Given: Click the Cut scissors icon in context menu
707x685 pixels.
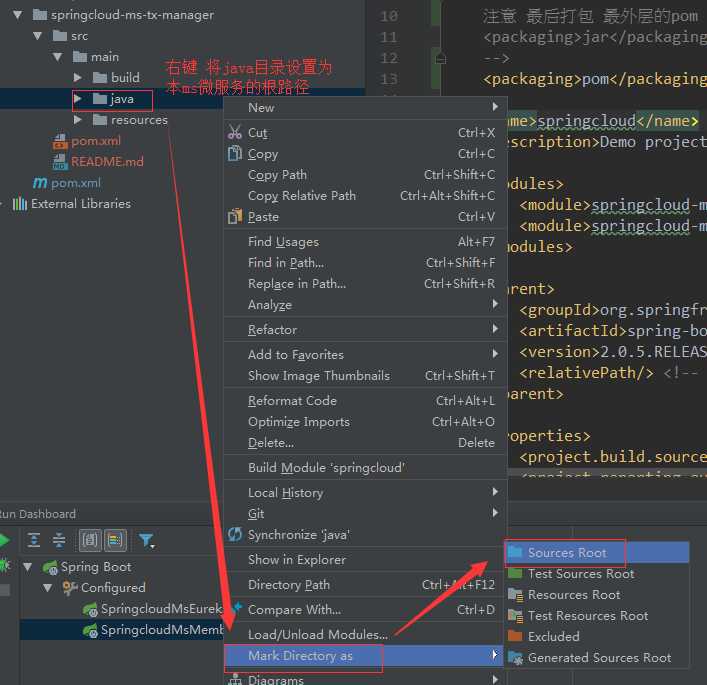Looking at the screenshot, I should click(234, 132).
